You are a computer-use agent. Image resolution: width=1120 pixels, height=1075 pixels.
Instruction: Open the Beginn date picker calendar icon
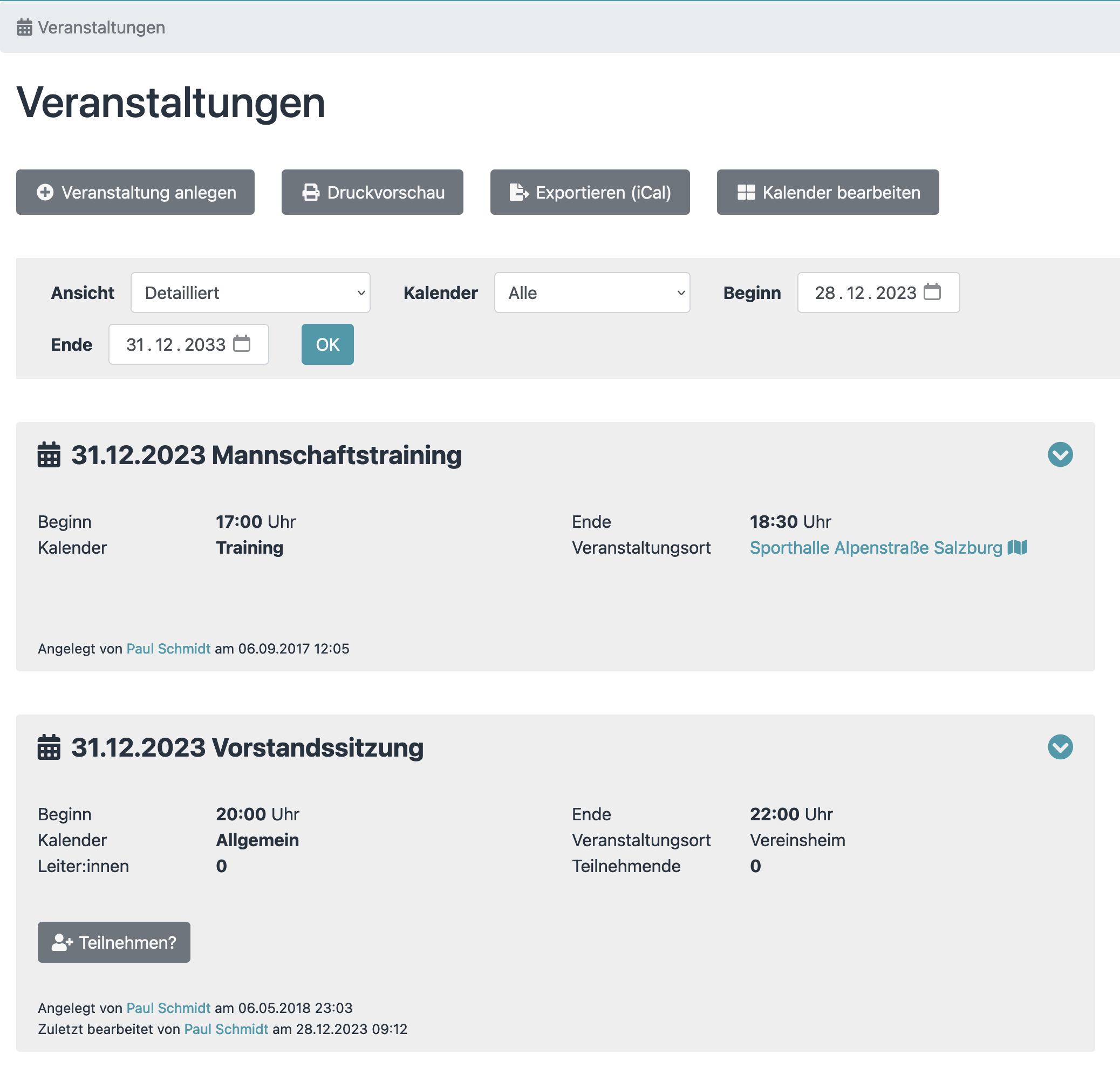tap(932, 292)
